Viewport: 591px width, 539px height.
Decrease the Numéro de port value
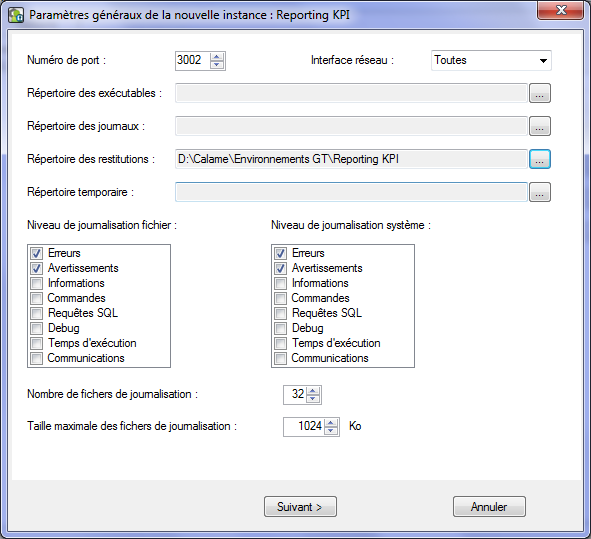click(217, 65)
